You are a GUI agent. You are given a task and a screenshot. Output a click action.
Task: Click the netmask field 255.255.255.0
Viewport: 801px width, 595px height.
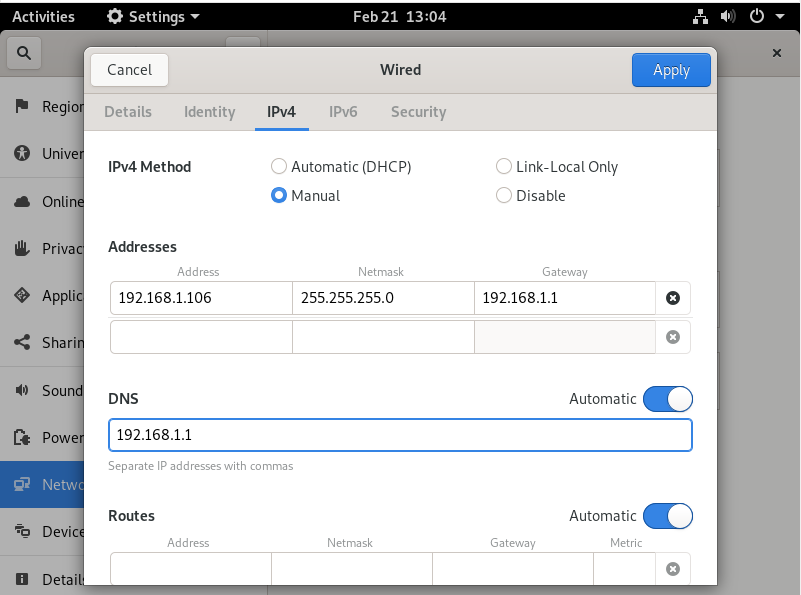point(383,298)
